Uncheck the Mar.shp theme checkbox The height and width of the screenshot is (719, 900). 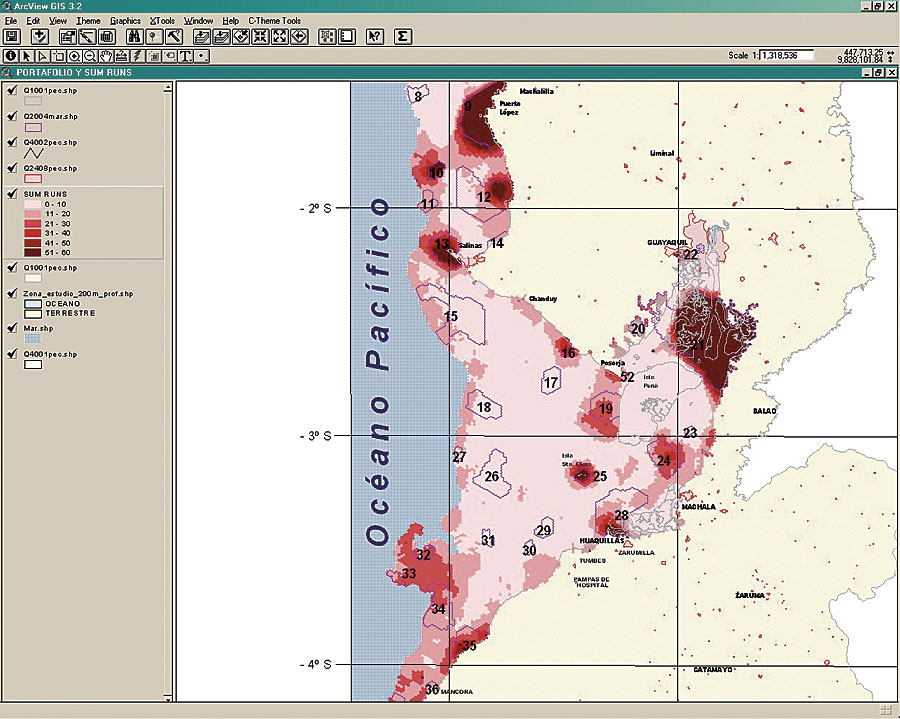pos(12,327)
